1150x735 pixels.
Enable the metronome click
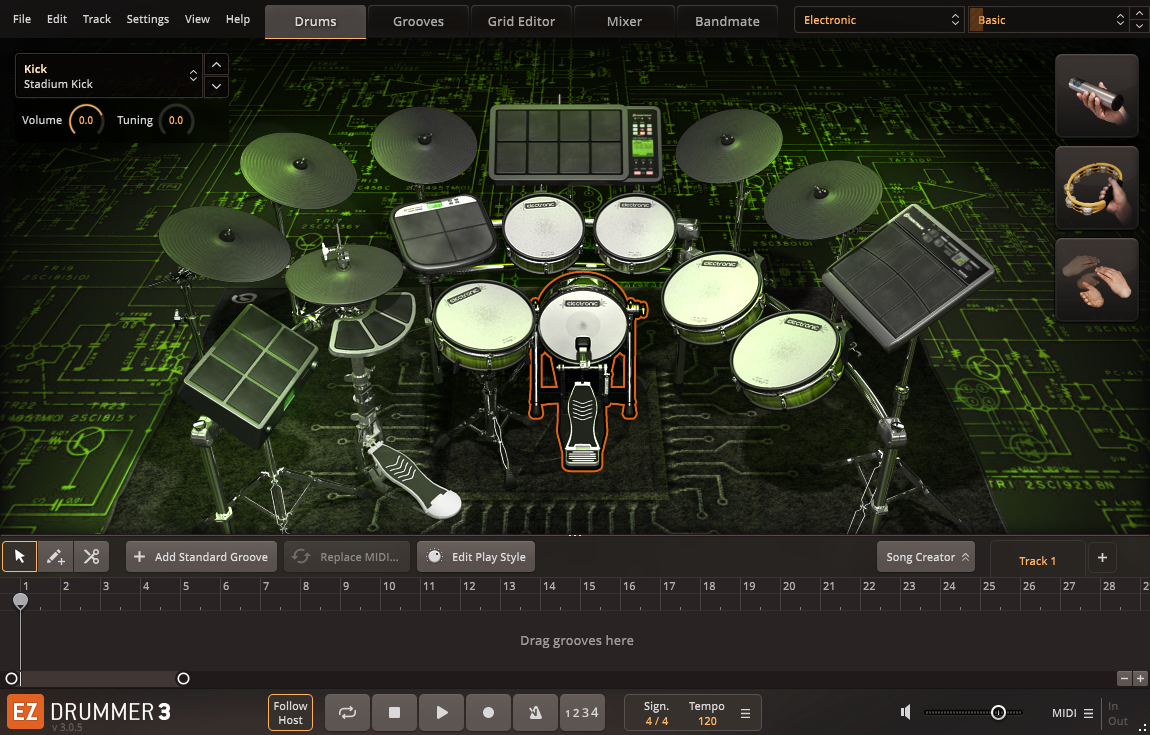tap(535, 713)
